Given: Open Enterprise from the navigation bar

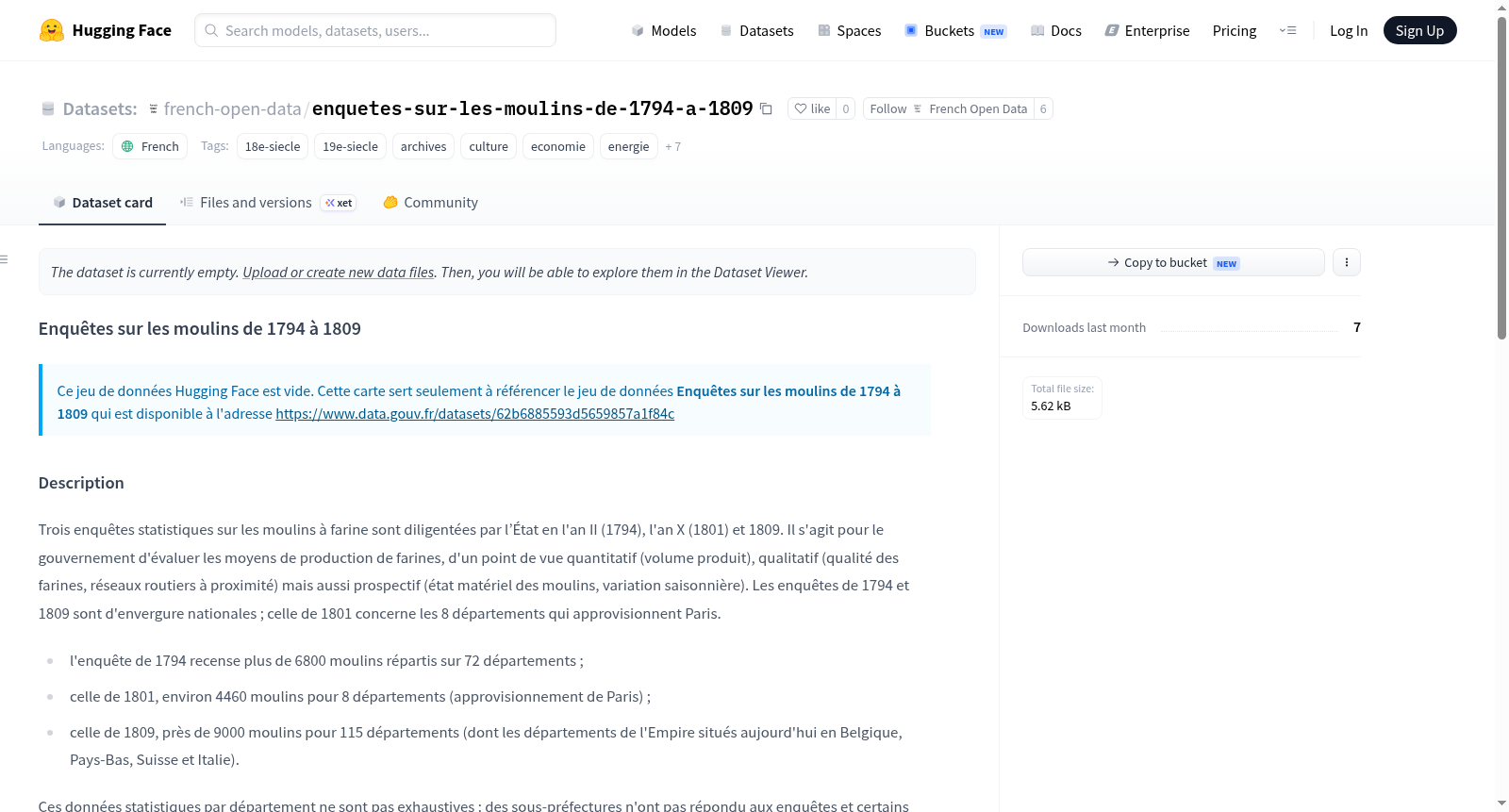Looking at the screenshot, I should coord(1147,31).
